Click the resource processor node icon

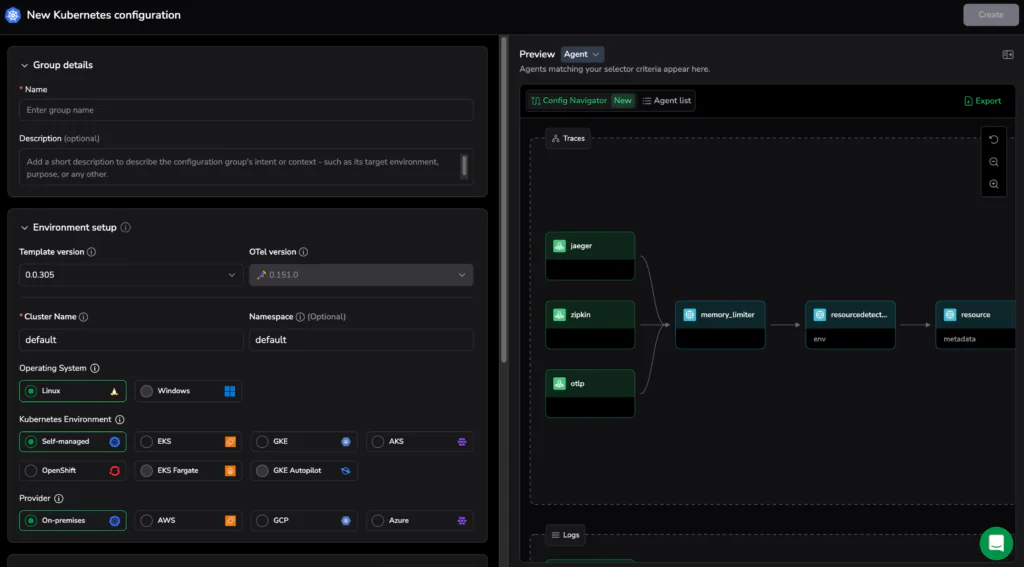[950, 315]
